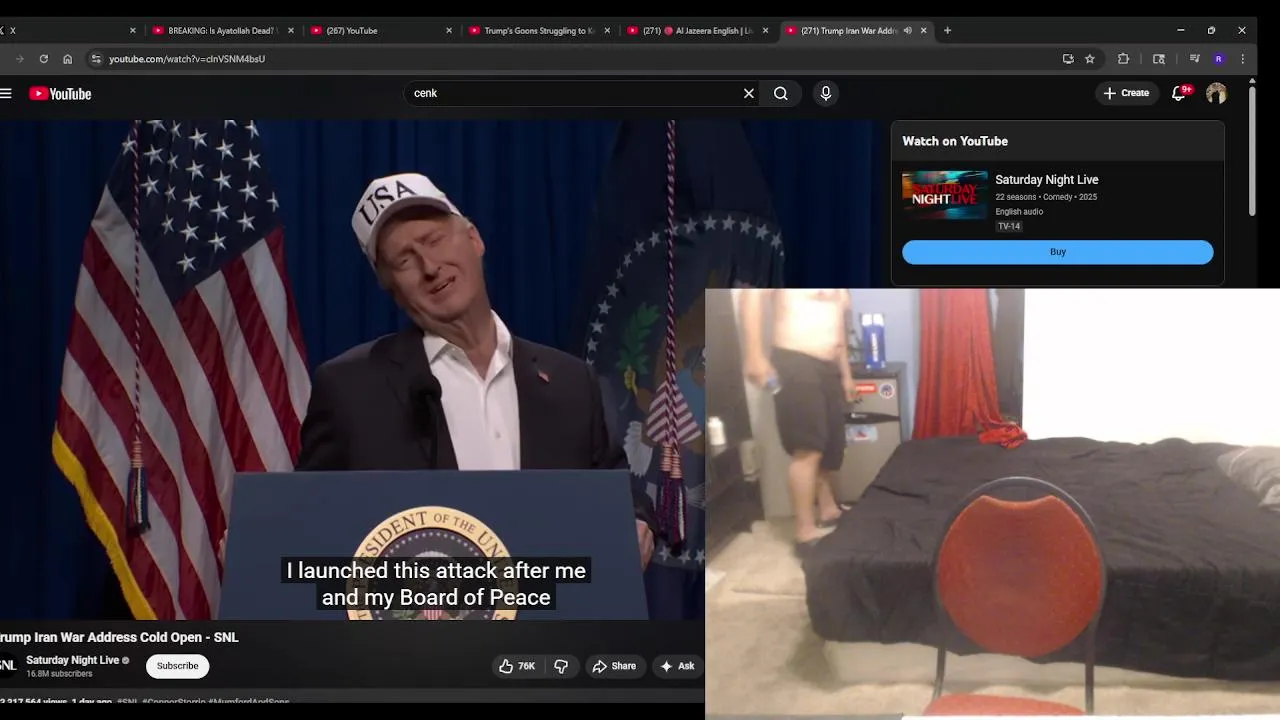Mute the audio on Trump Iran War tab
1280x720 pixels.
(x=907, y=31)
